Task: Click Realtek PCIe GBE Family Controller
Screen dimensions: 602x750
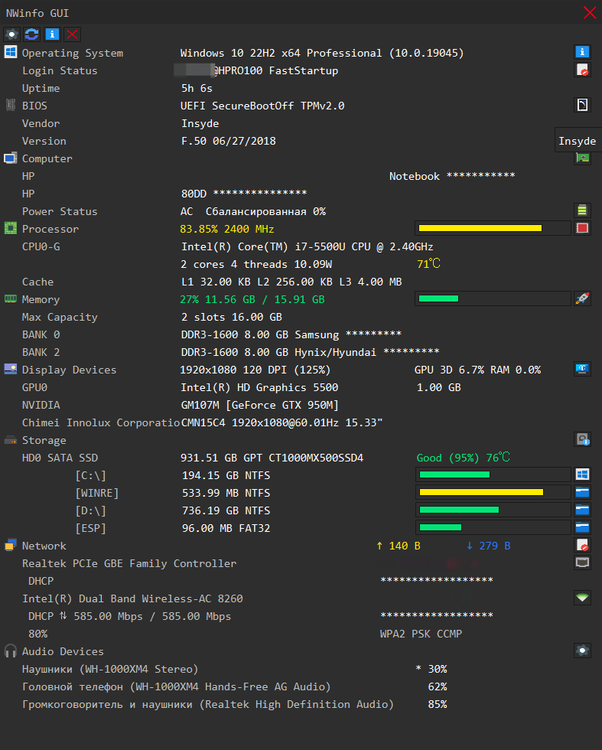Action: (x=129, y=563)
